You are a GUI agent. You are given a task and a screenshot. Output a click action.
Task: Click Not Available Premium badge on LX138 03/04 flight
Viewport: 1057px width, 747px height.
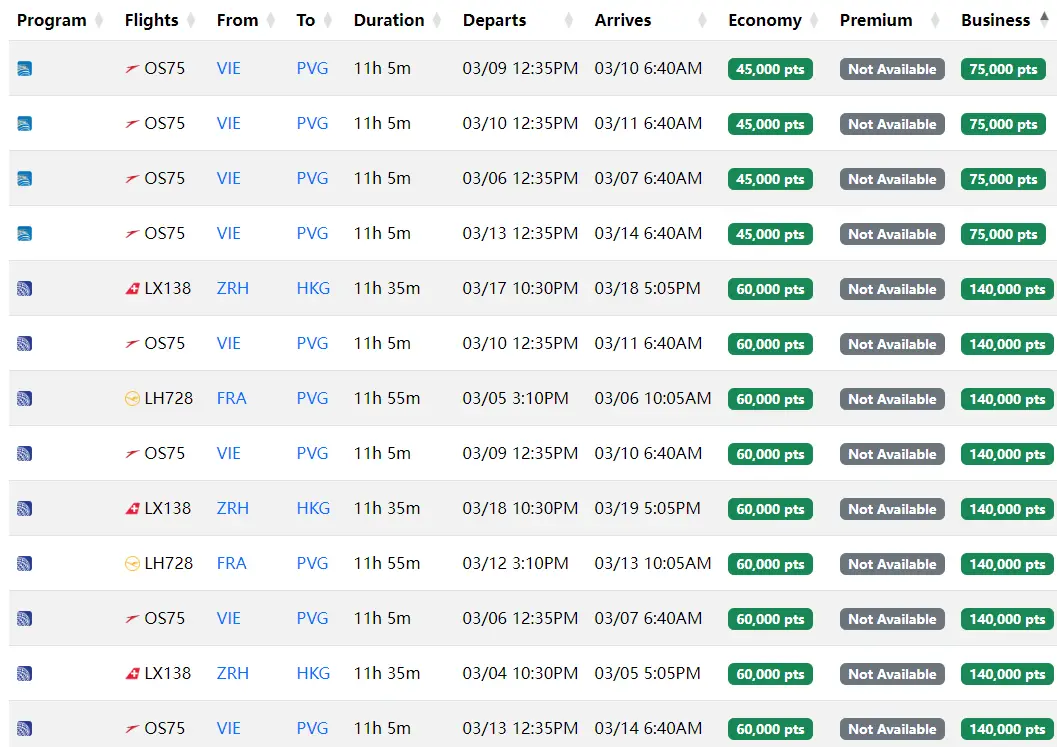coord(892,674)
